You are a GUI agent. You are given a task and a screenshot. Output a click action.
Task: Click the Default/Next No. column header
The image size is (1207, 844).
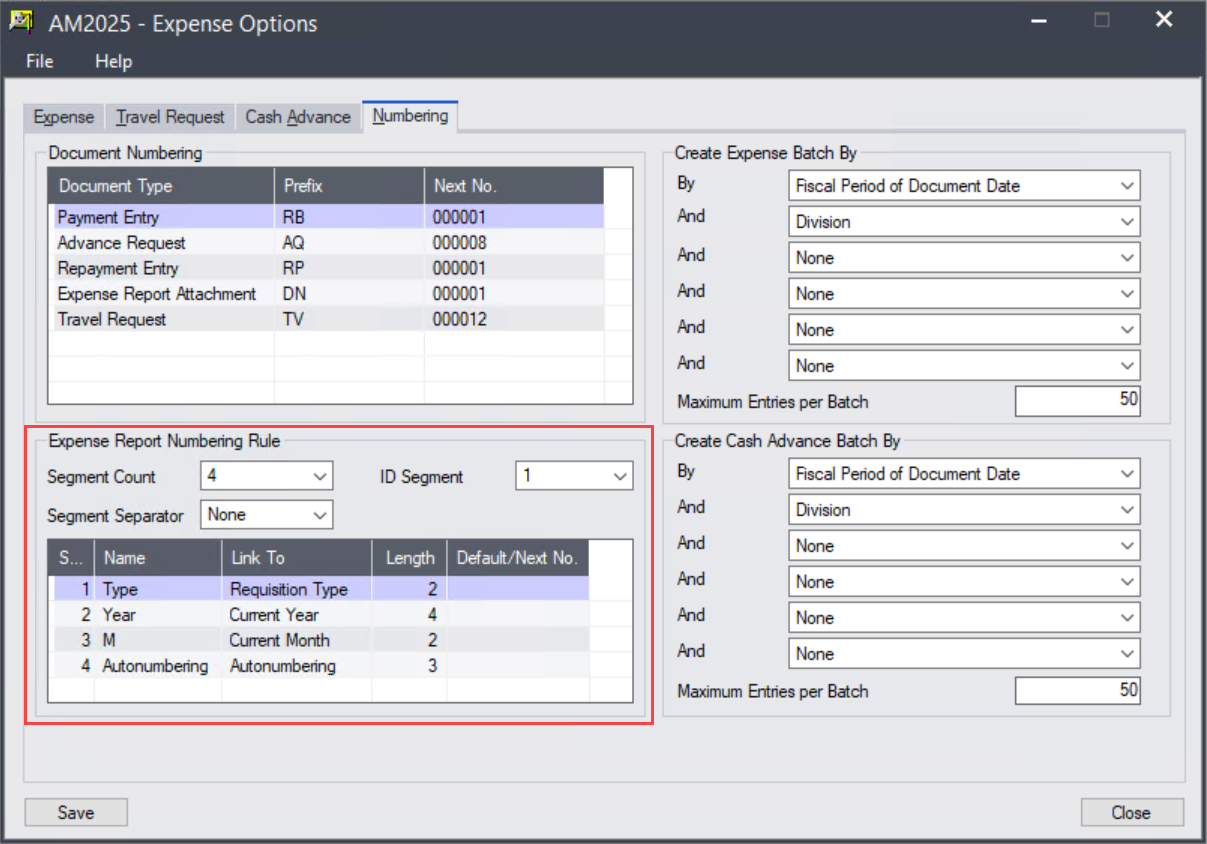(x=518, y=558)
